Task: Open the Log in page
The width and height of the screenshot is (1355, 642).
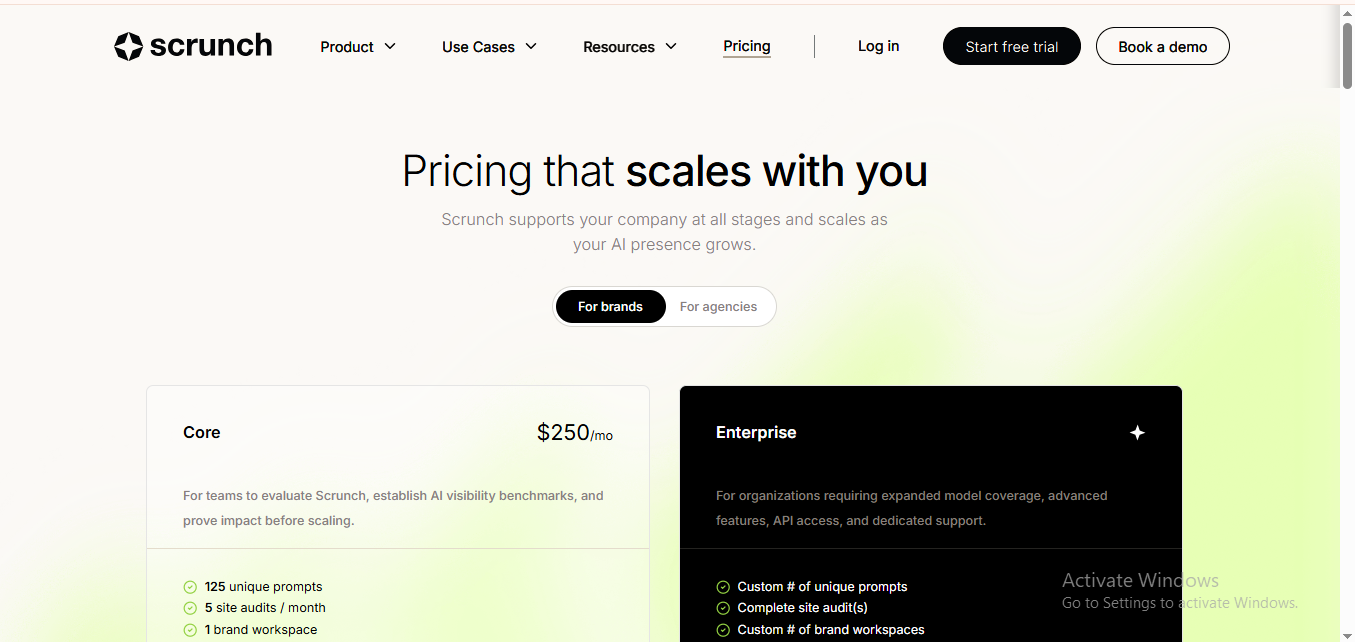Action: (x=877, y=46)
